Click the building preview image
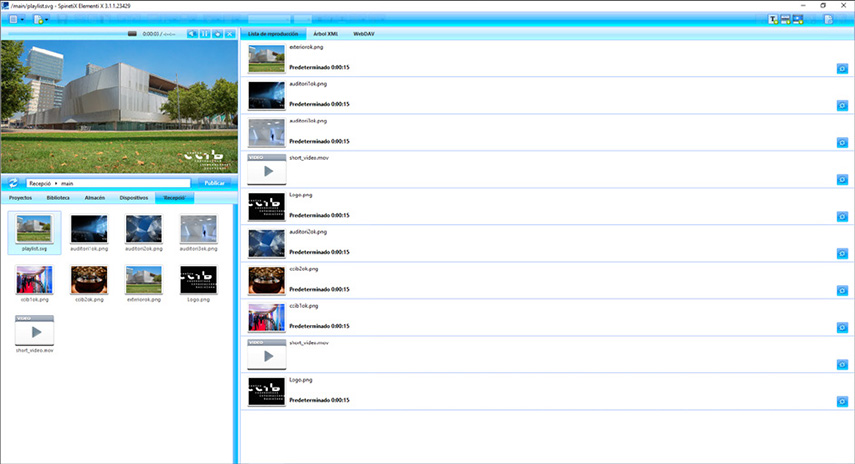Viewport: 855px width, 464px height. click(119, 106)
